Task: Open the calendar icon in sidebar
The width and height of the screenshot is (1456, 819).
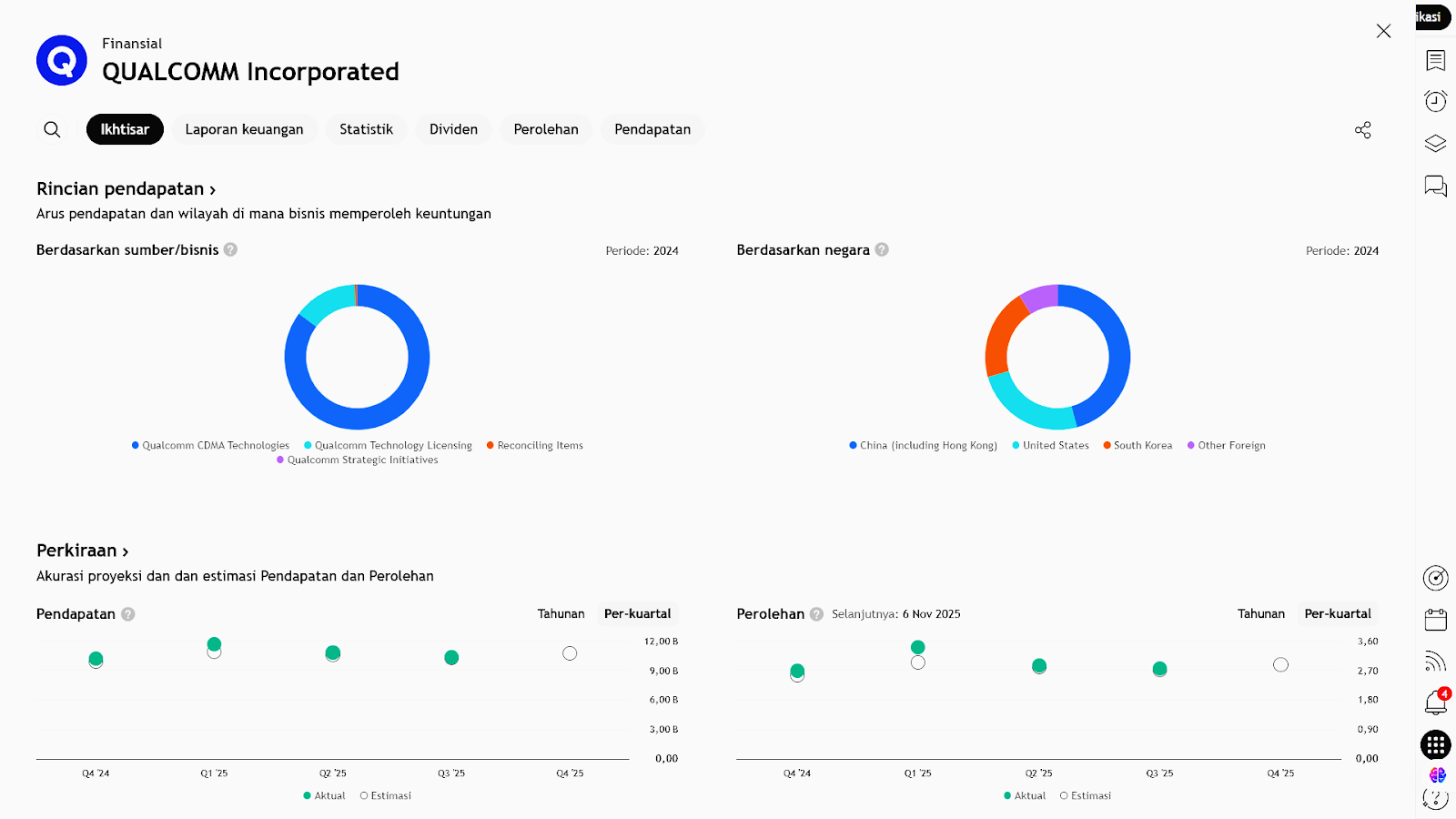Action: point(1435,620)
